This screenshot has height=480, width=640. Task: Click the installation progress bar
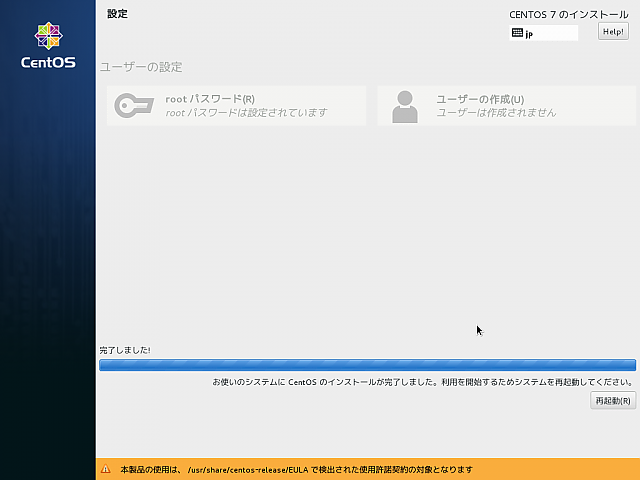pos(367,365)
